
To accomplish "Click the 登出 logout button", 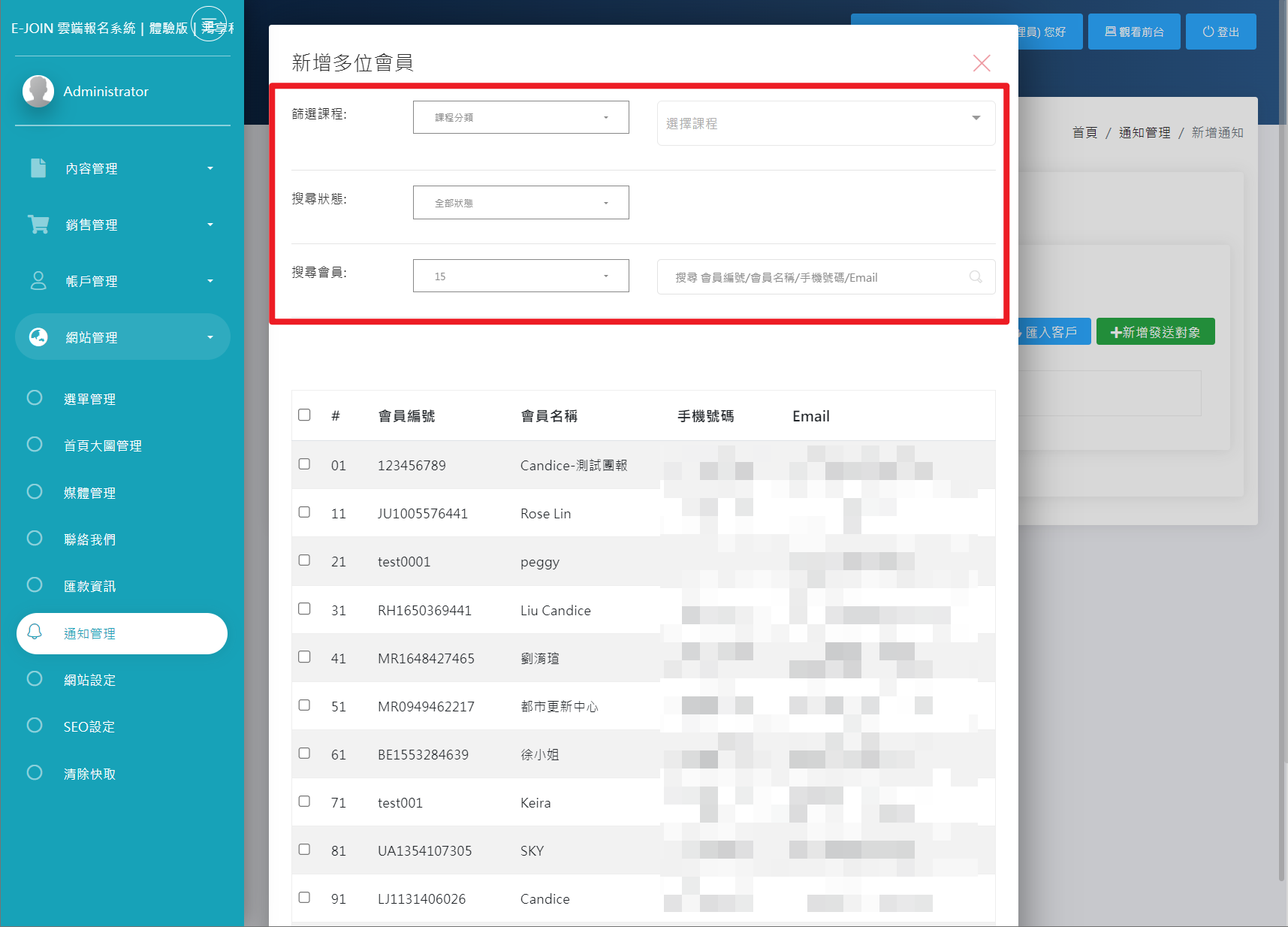I will (x=1220, y=32).
